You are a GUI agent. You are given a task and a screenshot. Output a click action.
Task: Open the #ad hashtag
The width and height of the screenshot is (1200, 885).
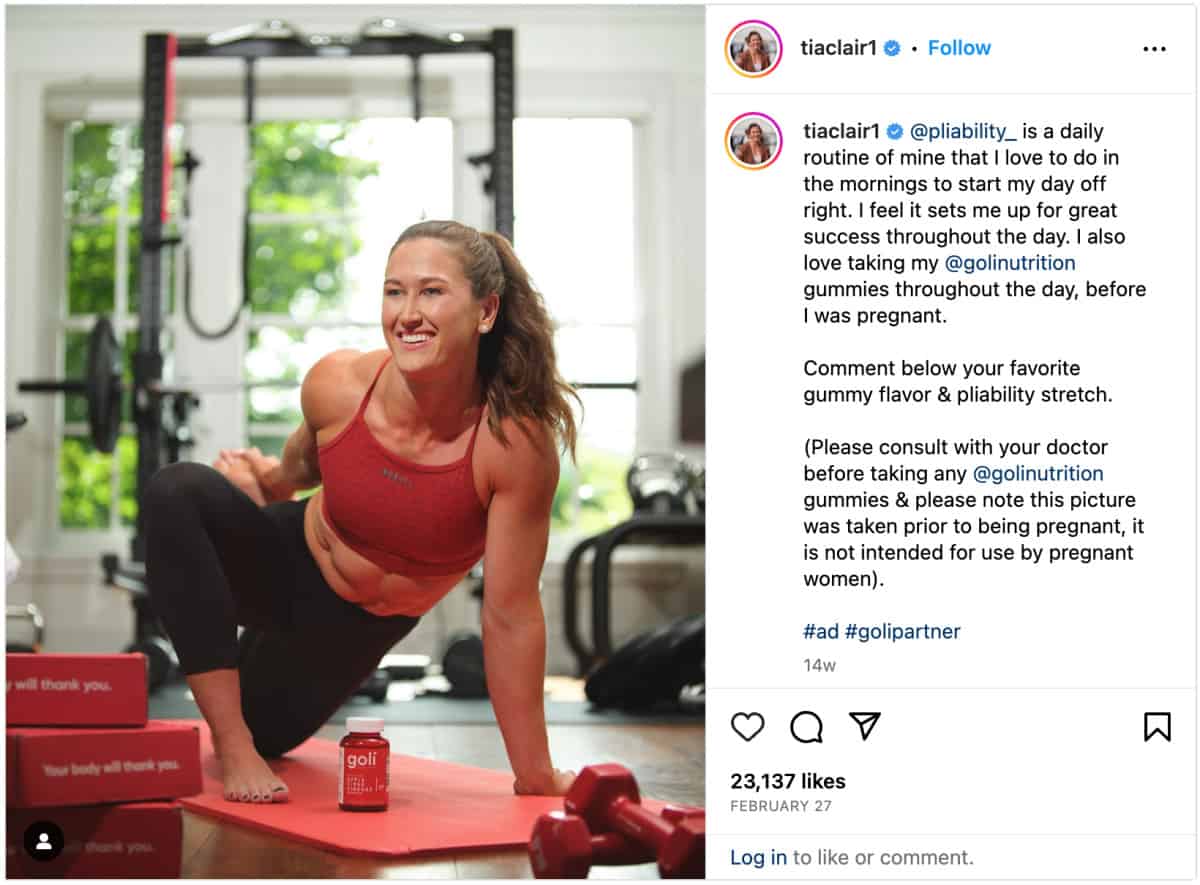pyautogui.click(x=821, y=631)
